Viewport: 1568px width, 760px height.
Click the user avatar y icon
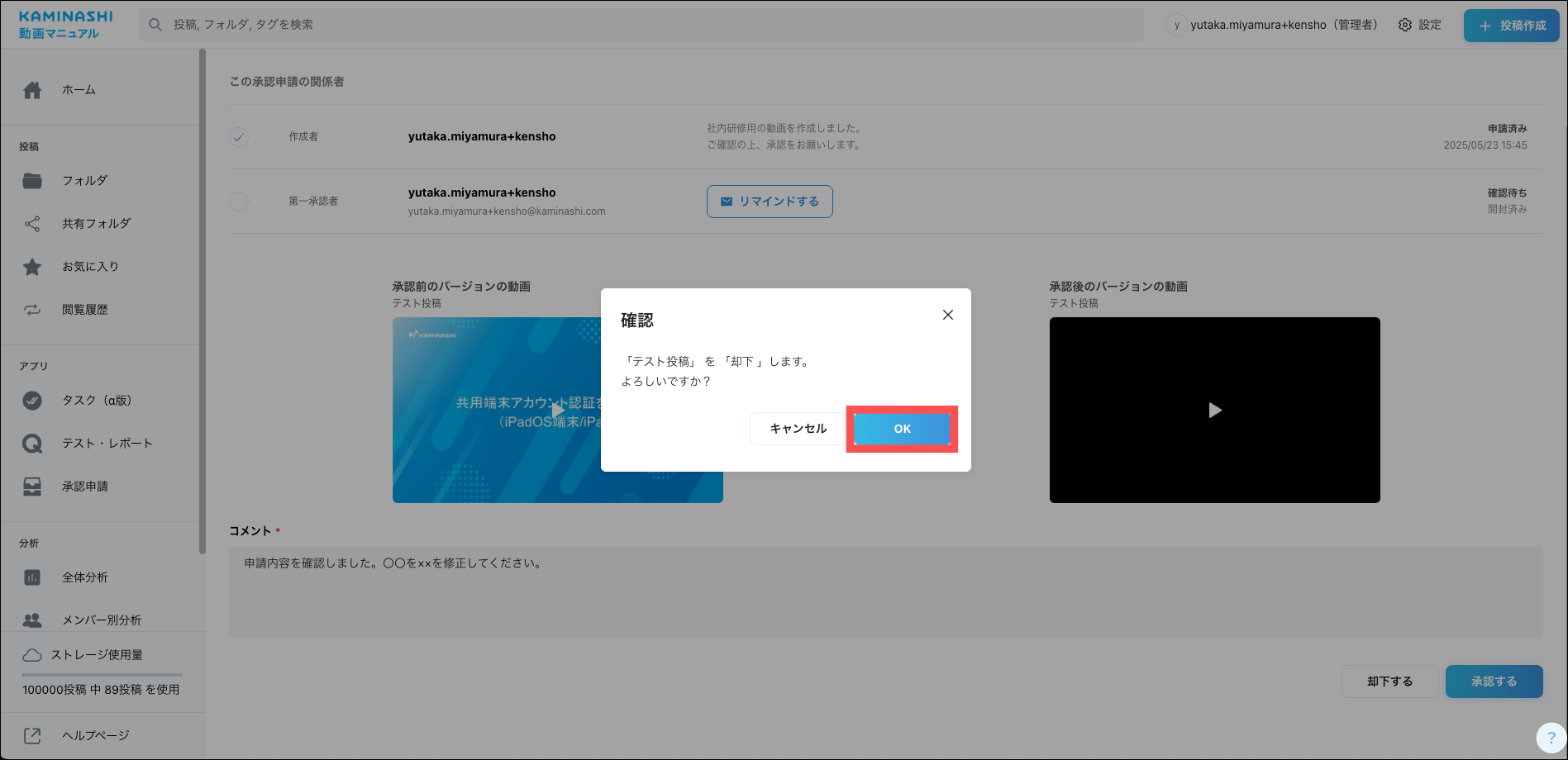pos(1176,25)
